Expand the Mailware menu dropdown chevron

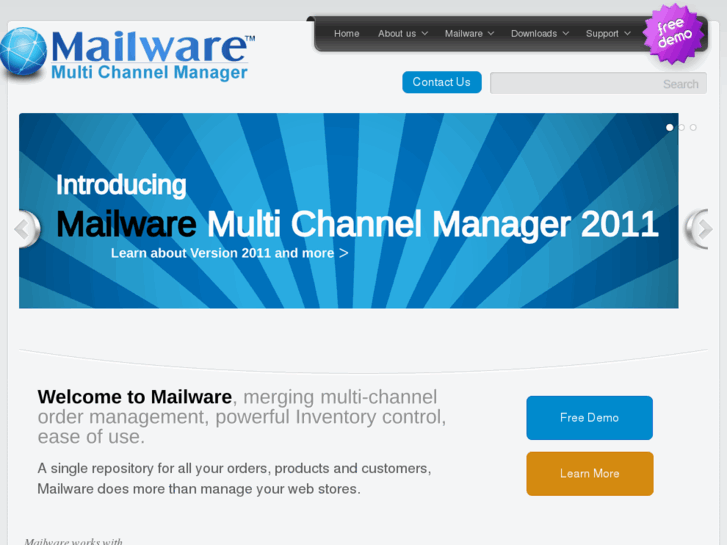pyautogui.click(x=491, y=33)
